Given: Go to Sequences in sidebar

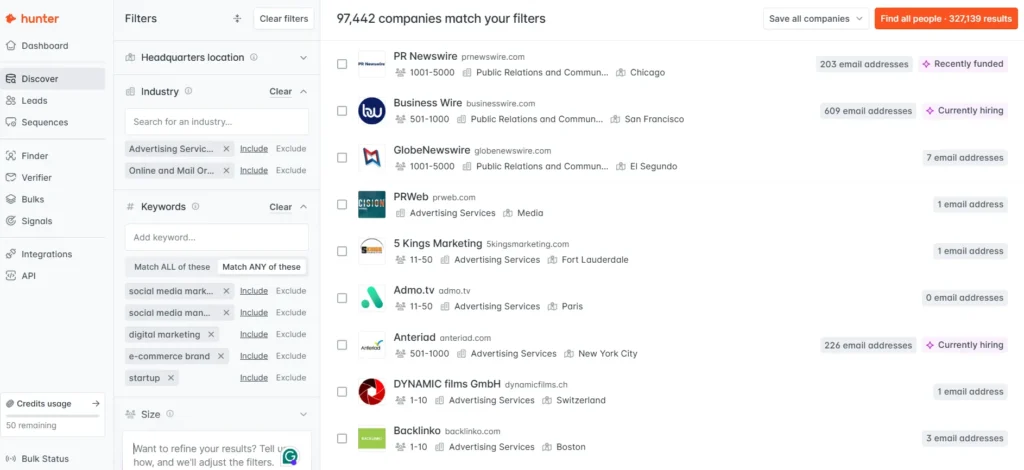Looking at the screenshot, I should coord(45,122).
